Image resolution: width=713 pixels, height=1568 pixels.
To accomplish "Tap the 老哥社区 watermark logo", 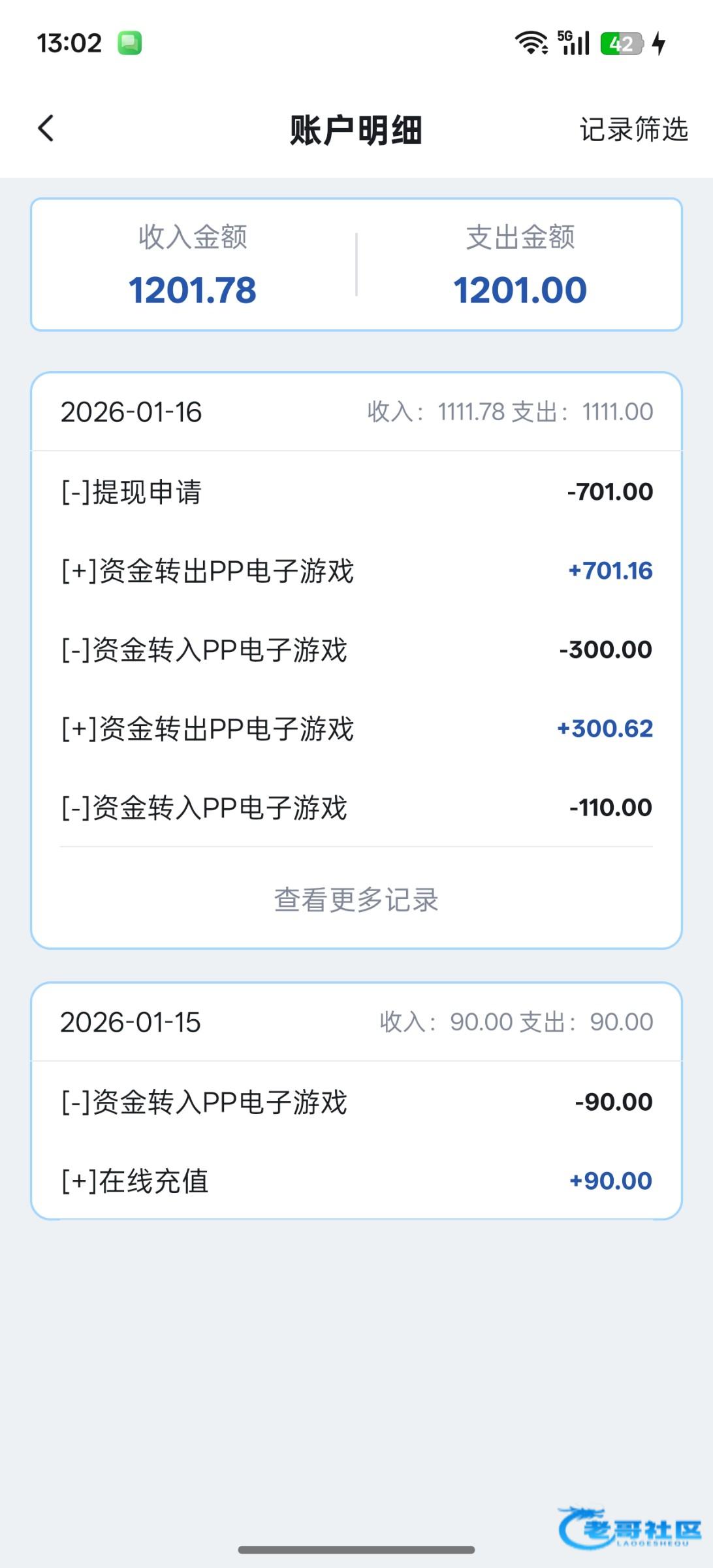I will tap(630, 1527).
